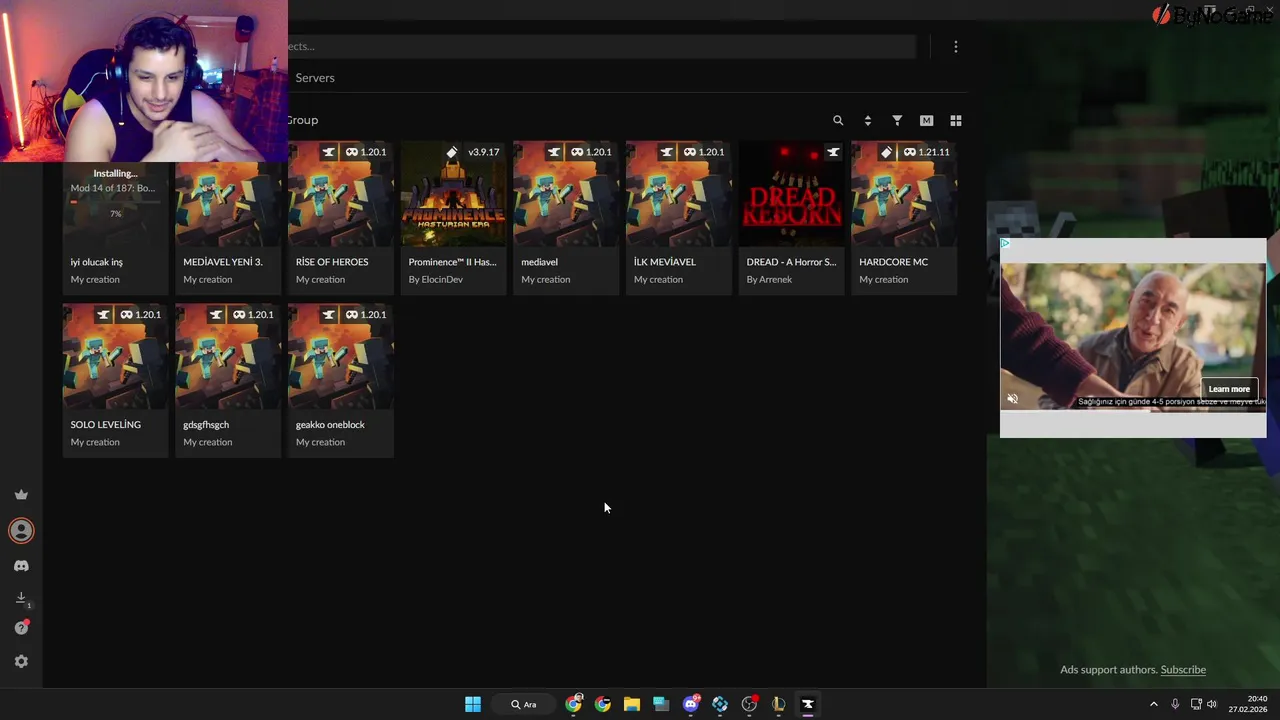
Task: Open the DREAD Reborn horror modpack
Action: [x=791, y=218]
